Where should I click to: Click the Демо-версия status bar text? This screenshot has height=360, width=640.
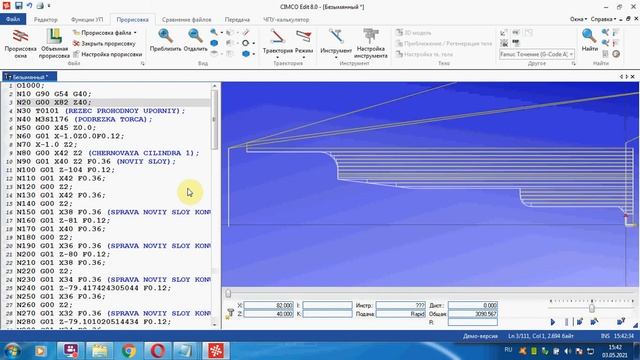click(x=480, y=336)
